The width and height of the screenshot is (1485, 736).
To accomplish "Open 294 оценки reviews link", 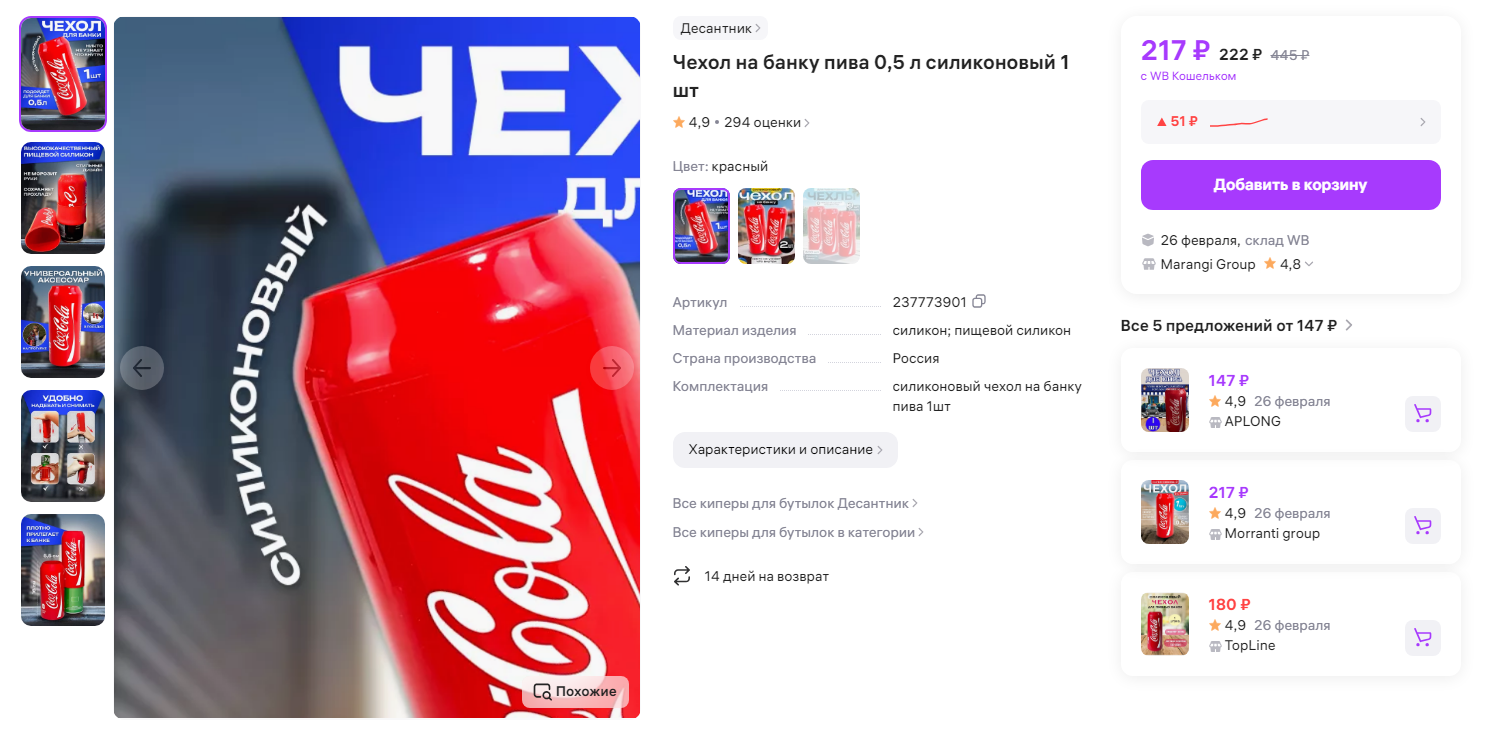I will [767, 122].
